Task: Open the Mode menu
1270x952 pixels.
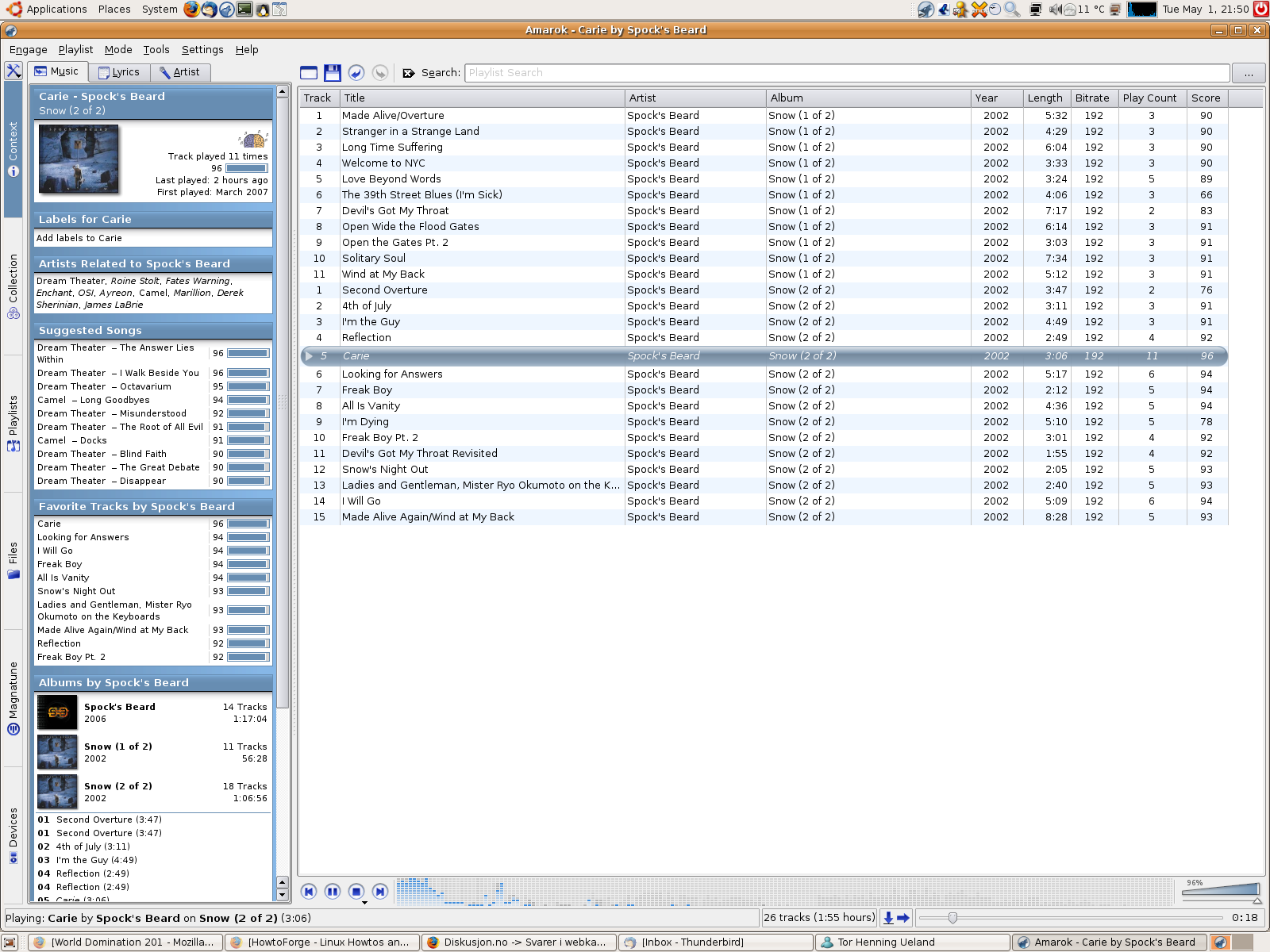Action: pyautogui.click(x=118, y=49)
